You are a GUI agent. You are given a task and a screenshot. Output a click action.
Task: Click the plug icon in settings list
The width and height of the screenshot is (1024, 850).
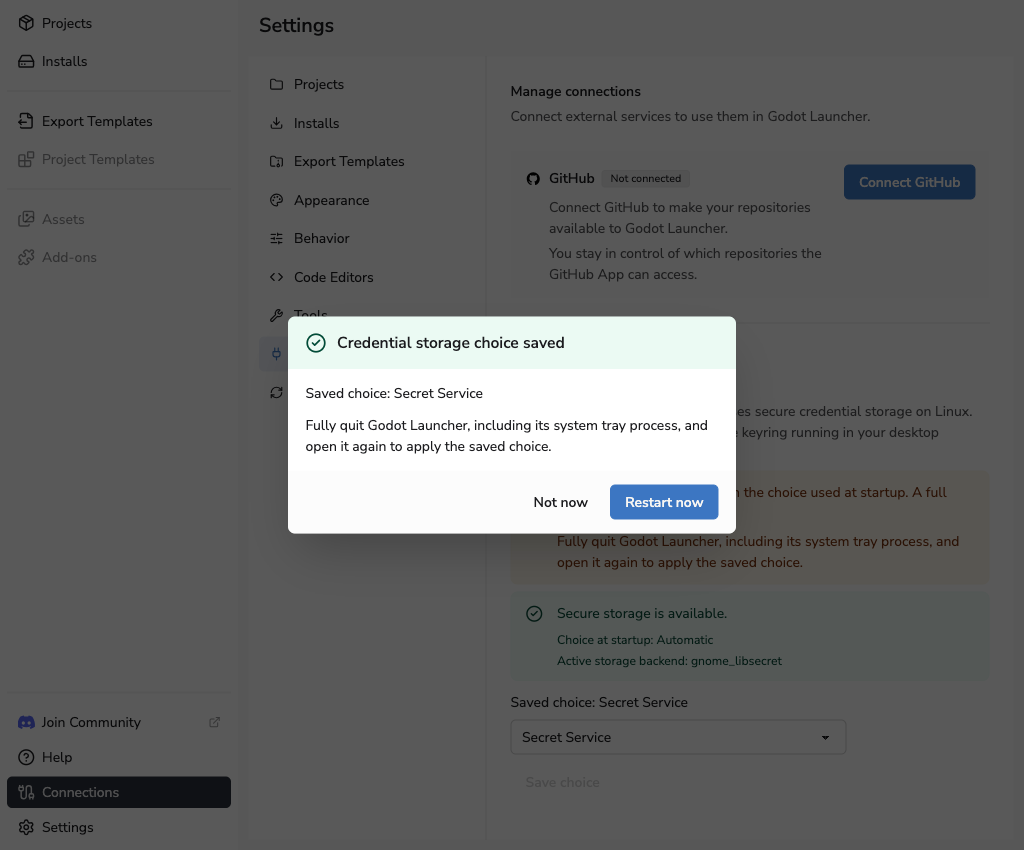tap(276, 354)
